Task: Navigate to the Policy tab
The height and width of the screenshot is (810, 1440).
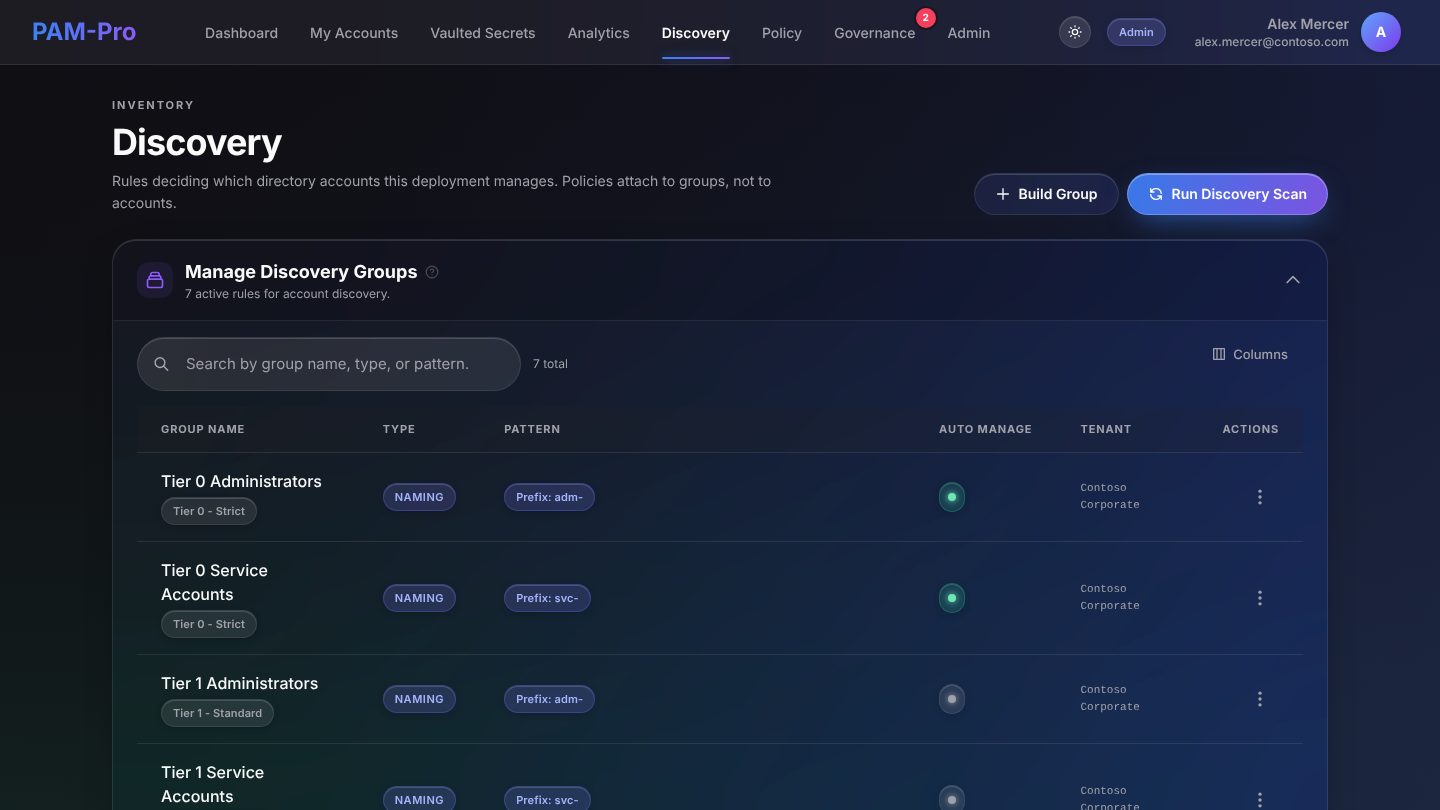Action: (782, 33)
